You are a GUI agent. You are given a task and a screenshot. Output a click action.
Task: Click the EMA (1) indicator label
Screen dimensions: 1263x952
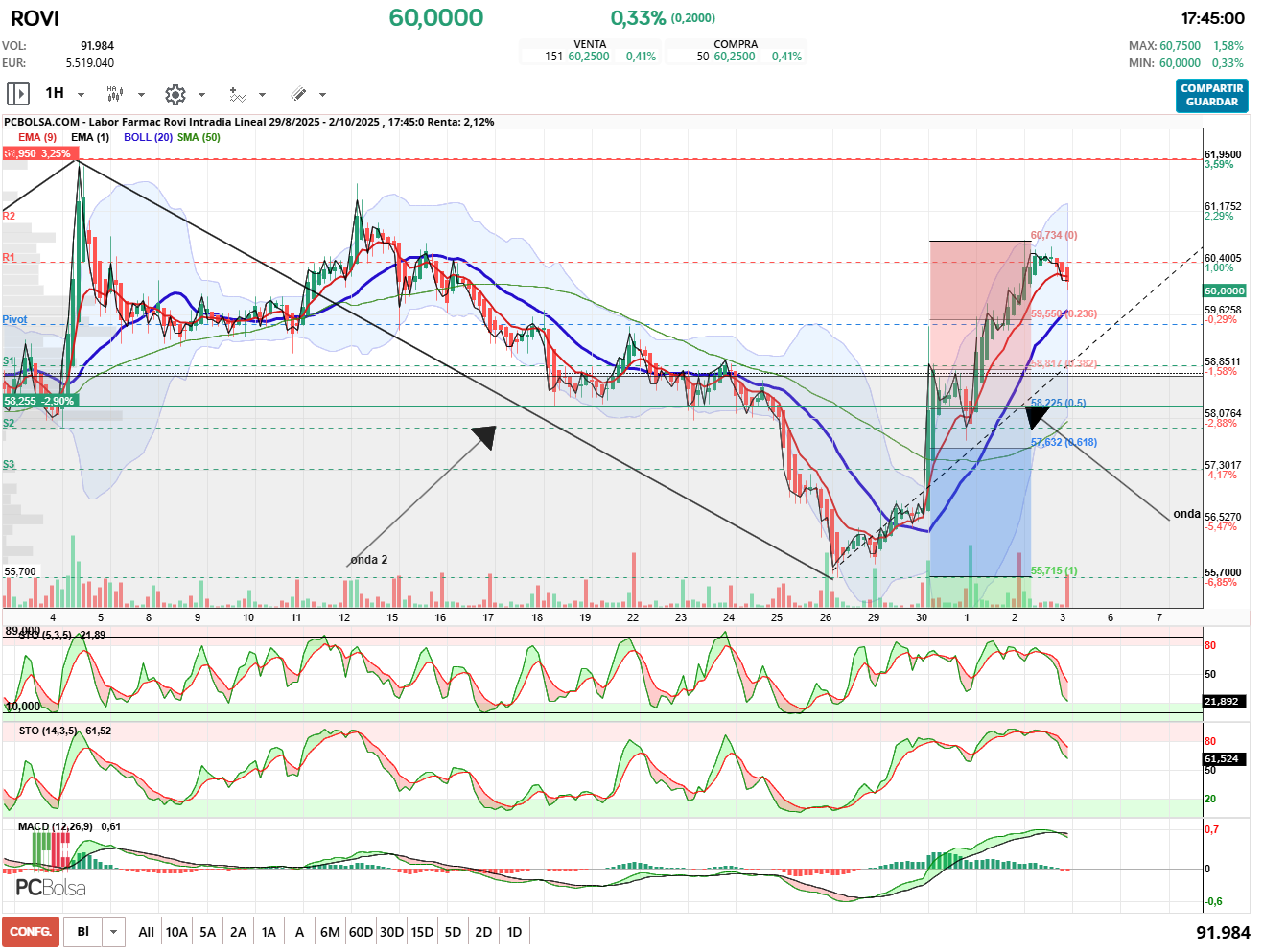click(90, 137)
